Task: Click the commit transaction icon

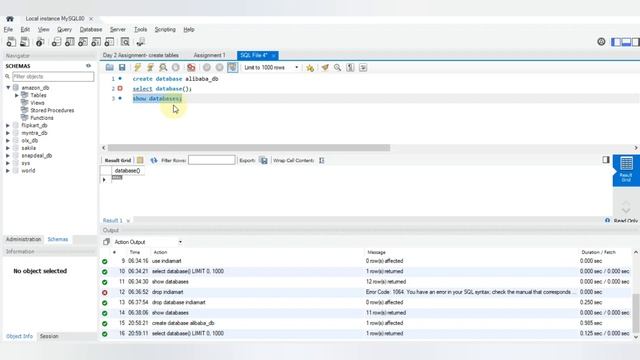Action: [207, 67]
